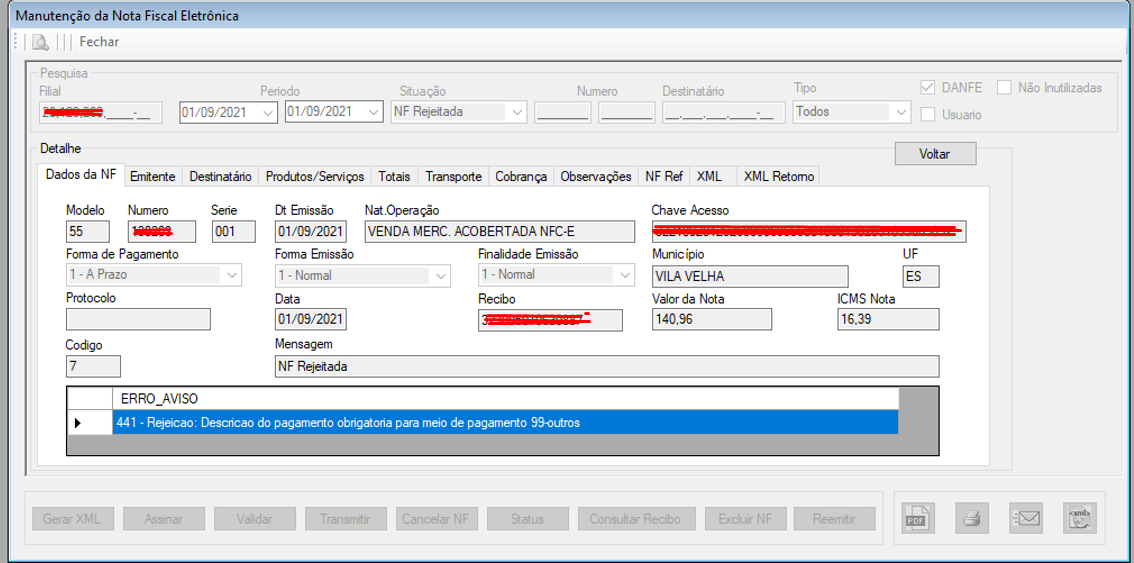Click the Filial input field
This screenshot has width=1134, height=563.
click(x=101, y=112)
